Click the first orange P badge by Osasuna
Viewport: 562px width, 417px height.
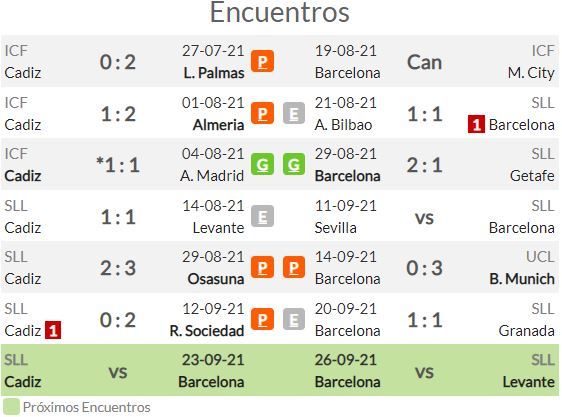click(262, 267)
